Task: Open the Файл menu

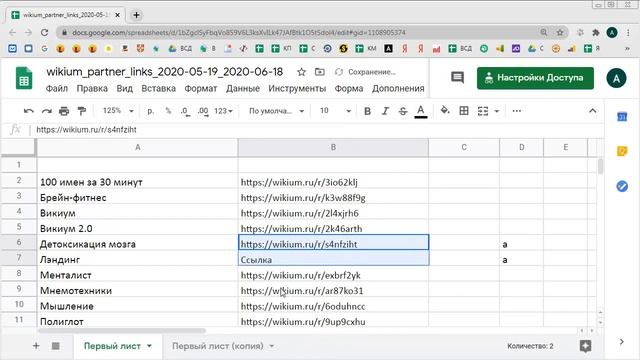Action: [x=57, y=88]
